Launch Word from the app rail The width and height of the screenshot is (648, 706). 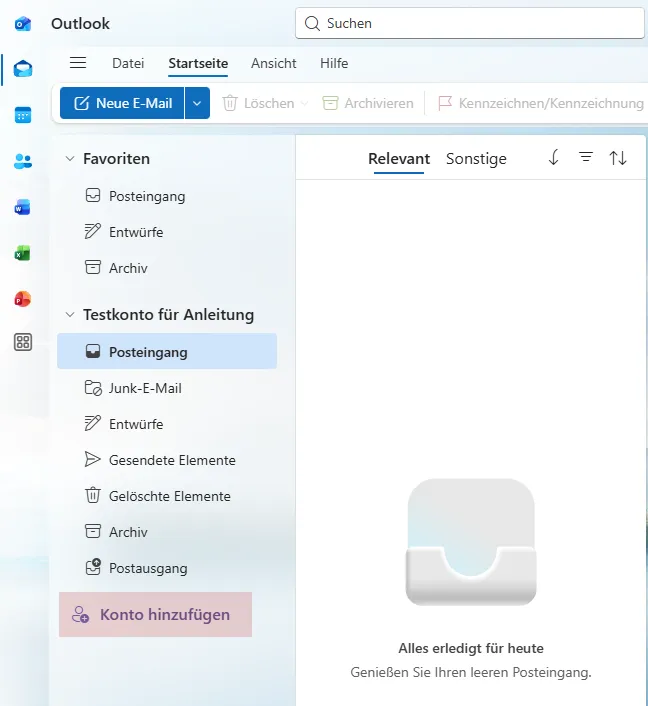[x=23, y=207]
